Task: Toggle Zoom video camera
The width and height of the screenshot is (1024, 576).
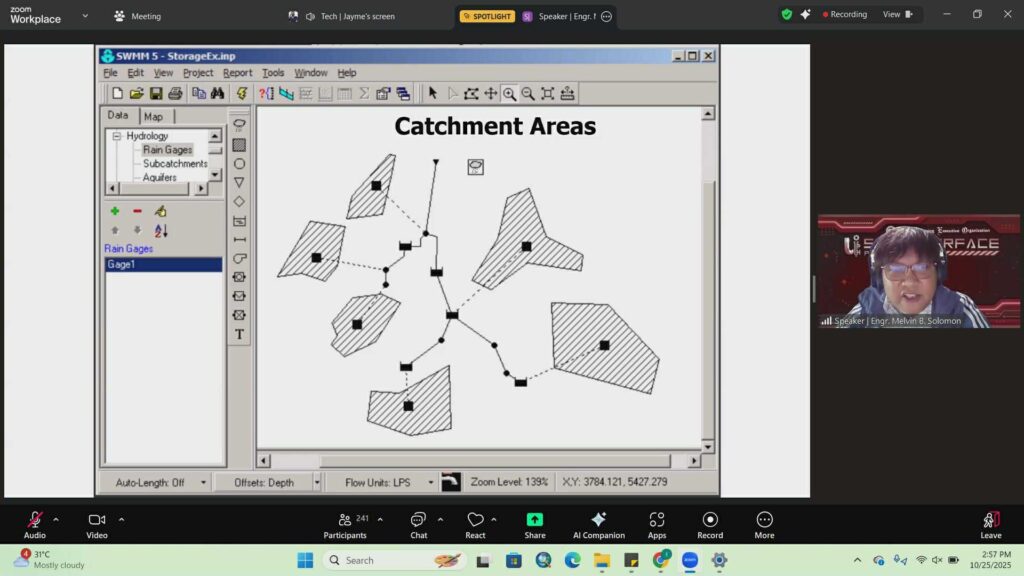Action: point(97,520)
